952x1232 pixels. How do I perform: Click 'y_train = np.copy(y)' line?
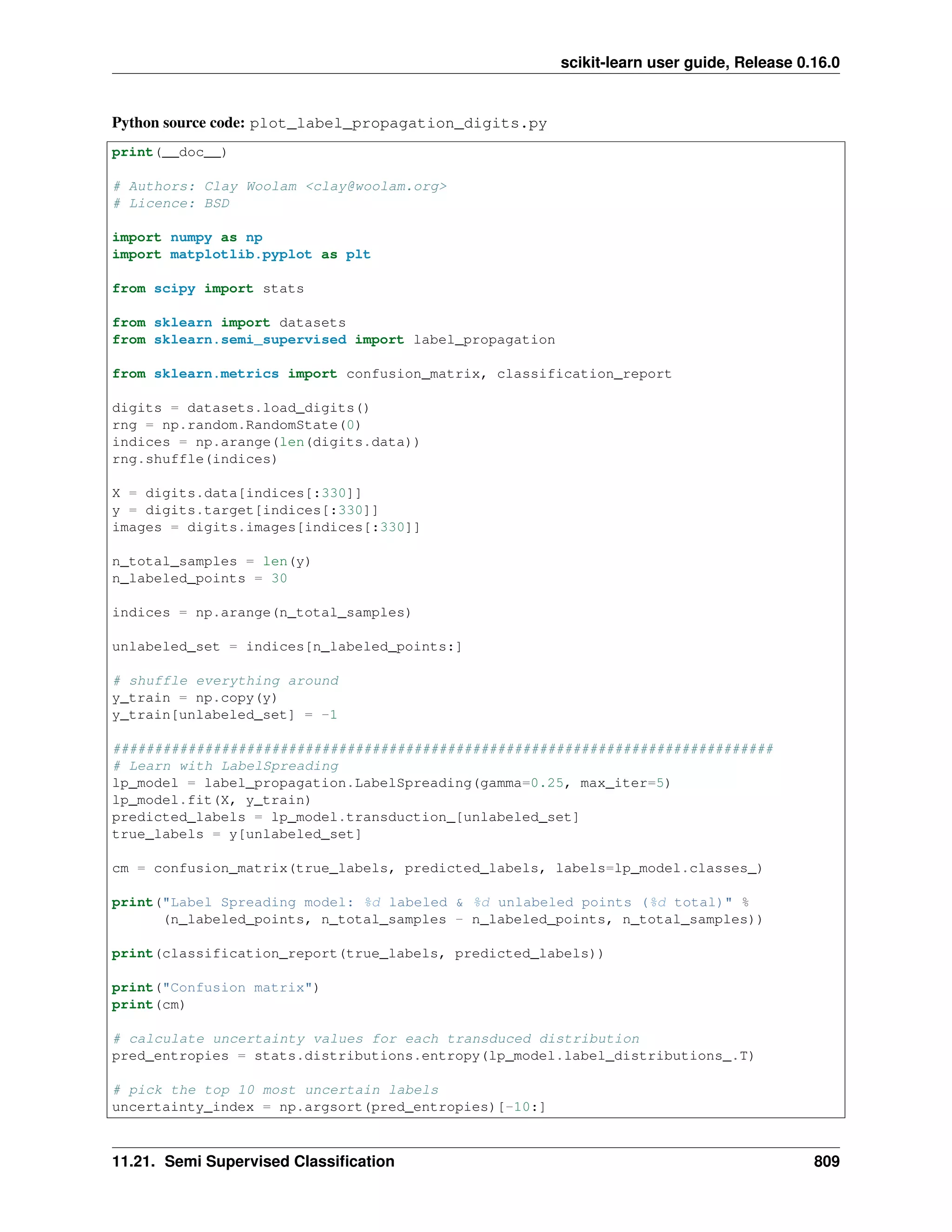click(x=195, y=698)
